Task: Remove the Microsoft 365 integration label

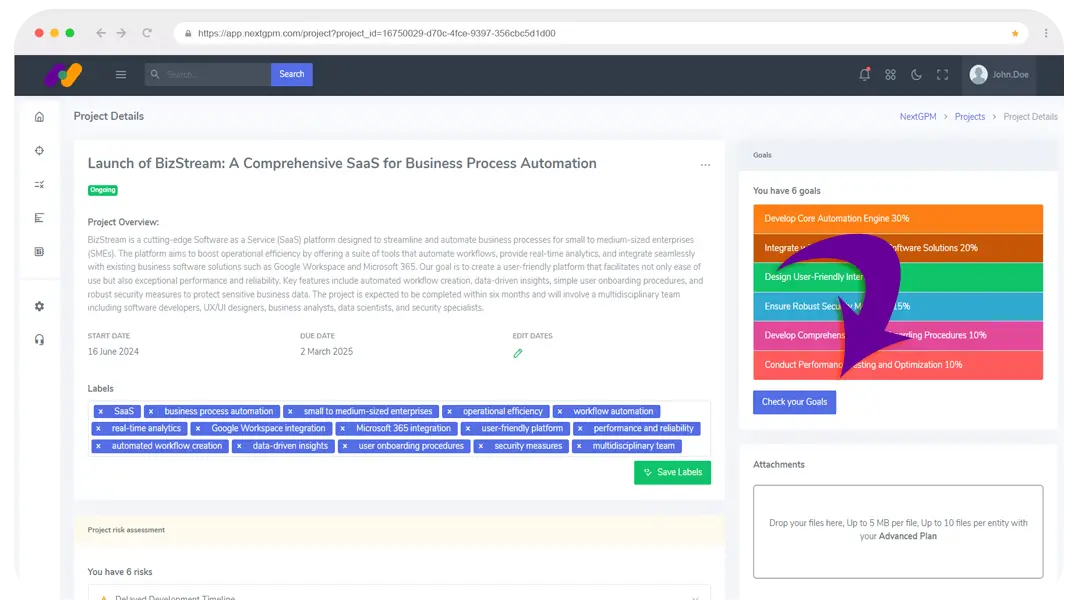Action: point(342,429)
